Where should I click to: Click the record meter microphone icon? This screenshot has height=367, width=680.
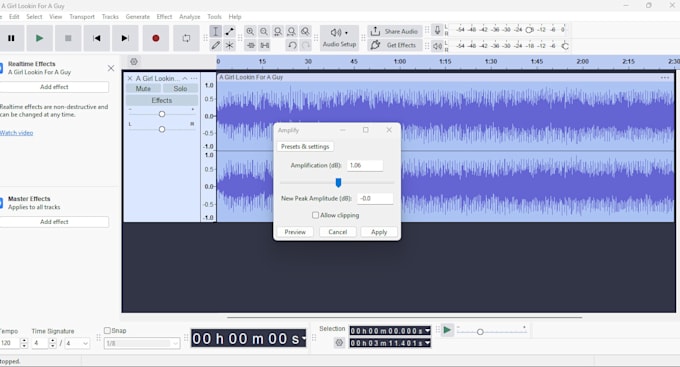(x=438, y=30)
